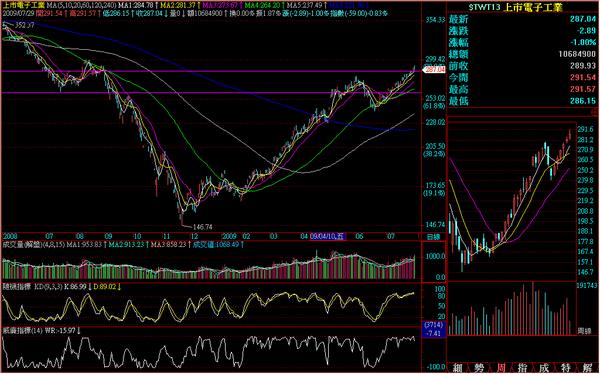Image resolution: width=600 pixels, height=374 pixels.
Task: Select the 09/04/10,五 date marker
Action: [328, 237]
